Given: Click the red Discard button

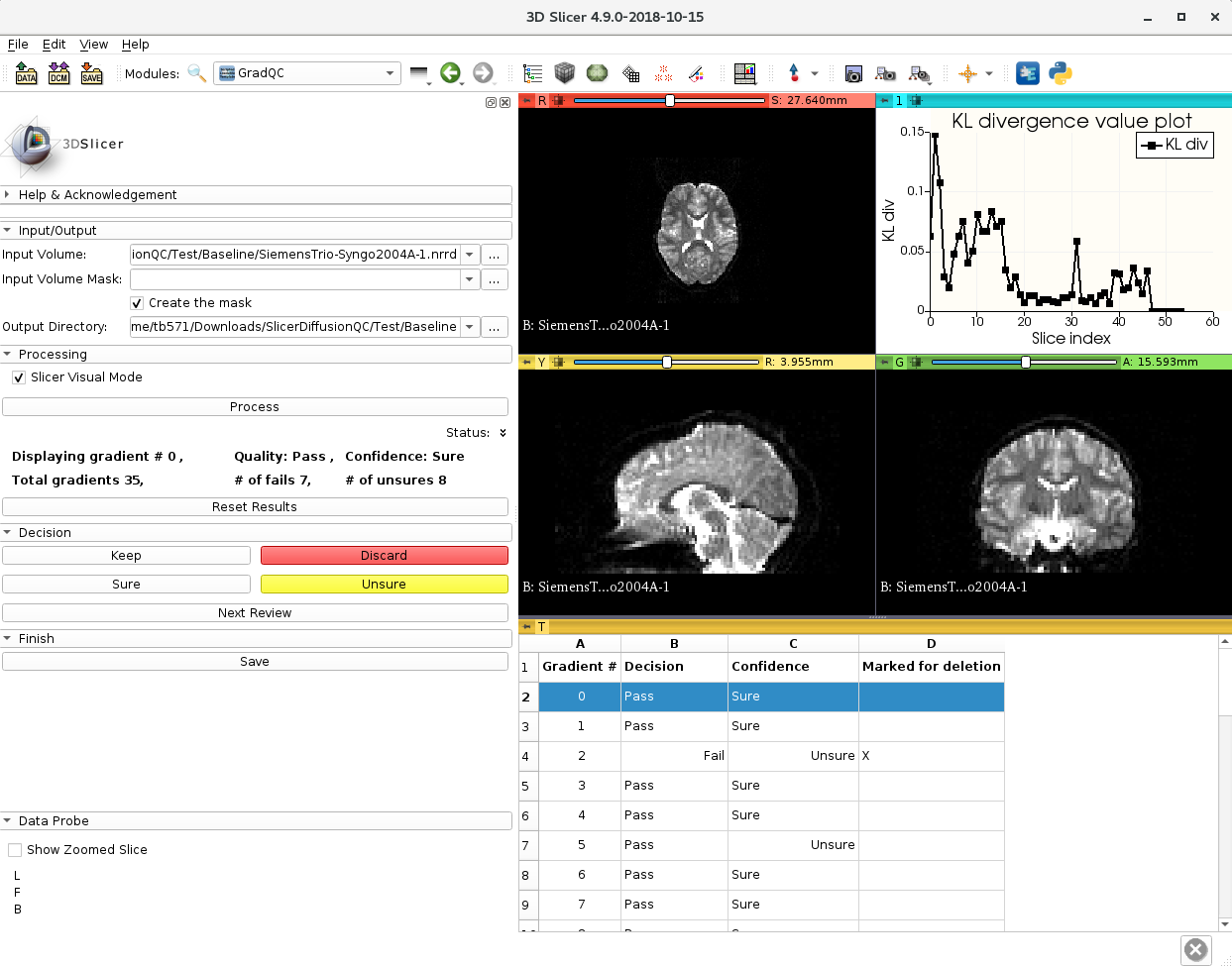Looking at the screenshot, I should [x=385, y=556].
